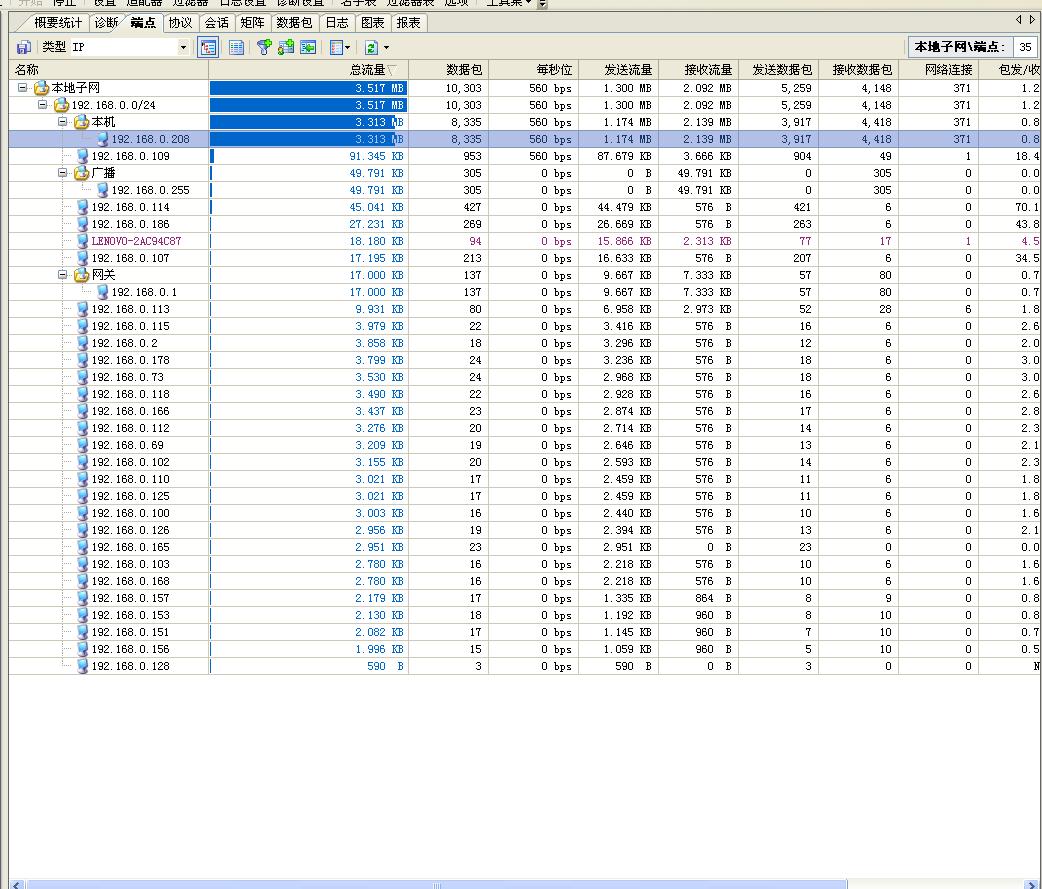Select the LENOVO-2AC94C87 host row
This screenshot has height=889, width=1042.
point(136,241)
